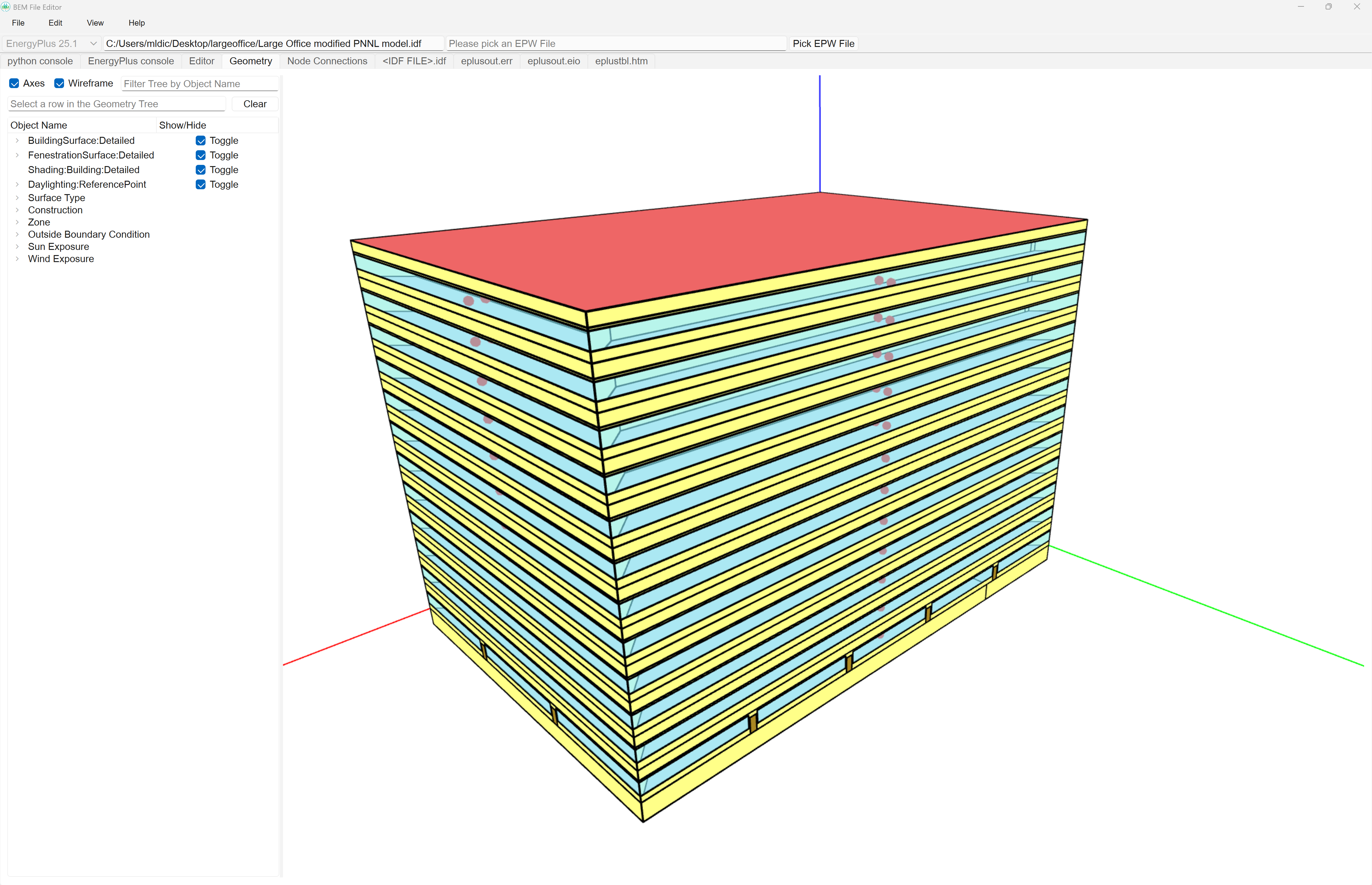The height and width of the screenshot is (885, 1372).
Task: Toggle FenestrationSurface:Detailed visibility checkbox
Action: (x=201, y=155)
